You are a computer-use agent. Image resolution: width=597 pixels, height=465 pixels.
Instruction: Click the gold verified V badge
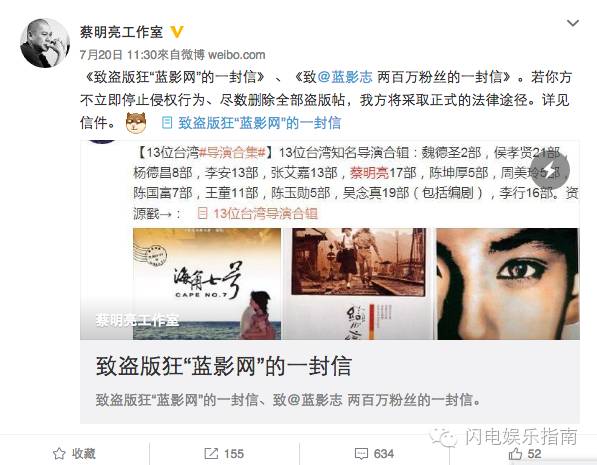[x=176, y=32]
